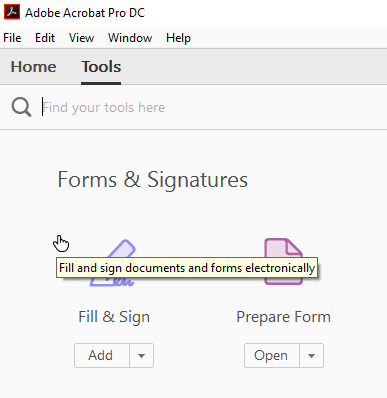Click the Adobe Acrobat Pro DC window title
387x398 pixels.
coord(85,13)
